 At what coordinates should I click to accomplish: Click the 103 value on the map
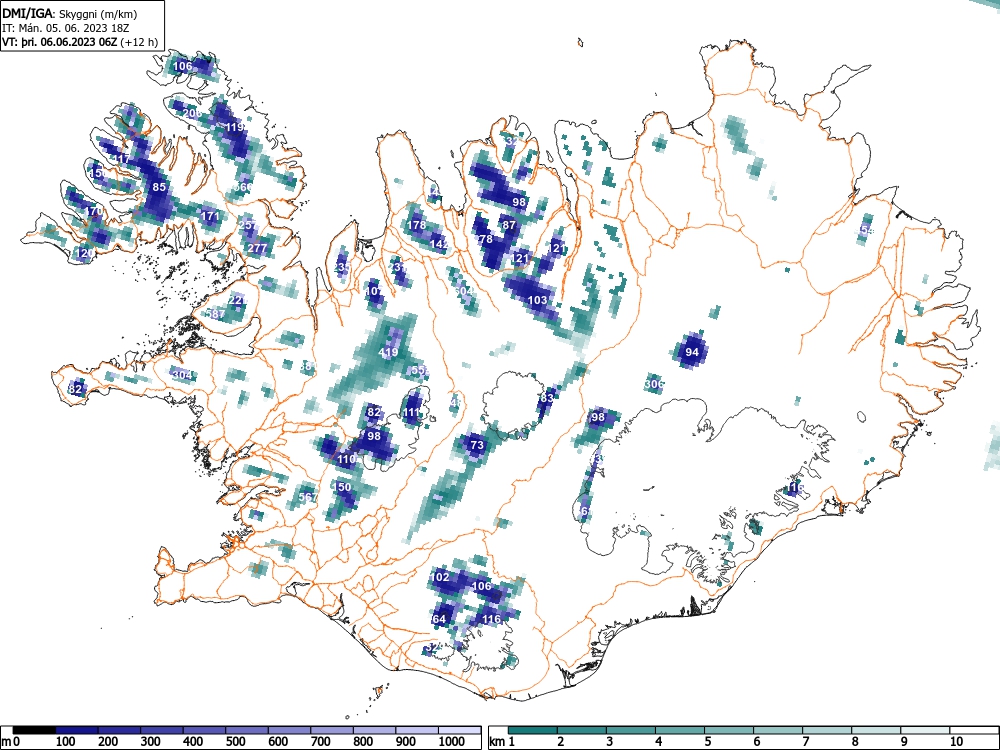(x=538, y=300)
